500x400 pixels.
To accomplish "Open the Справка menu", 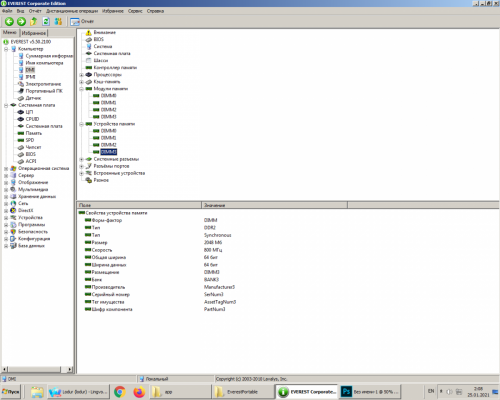I will click(155, 11).
